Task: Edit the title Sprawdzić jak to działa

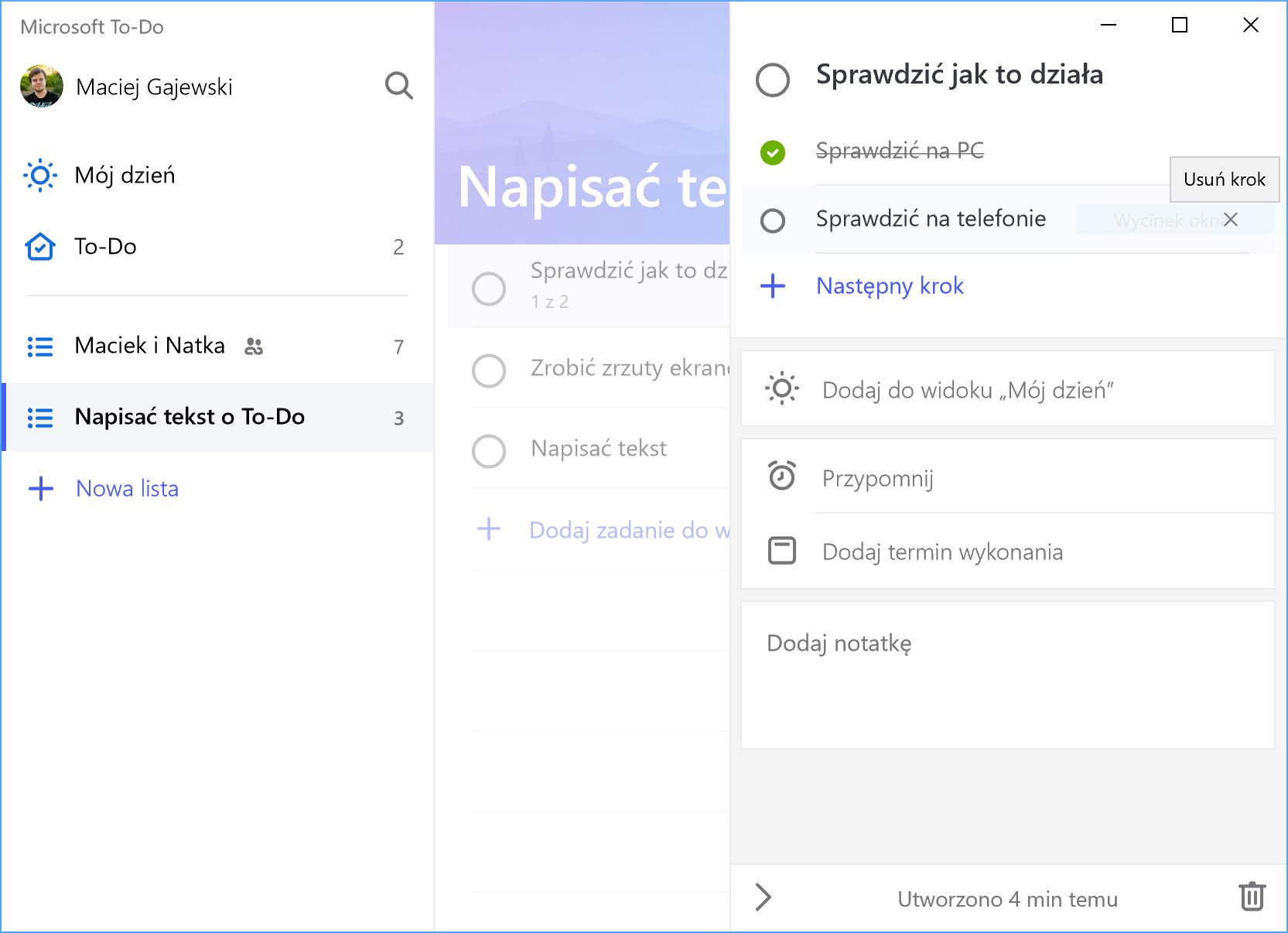Action: coord(959,75)
